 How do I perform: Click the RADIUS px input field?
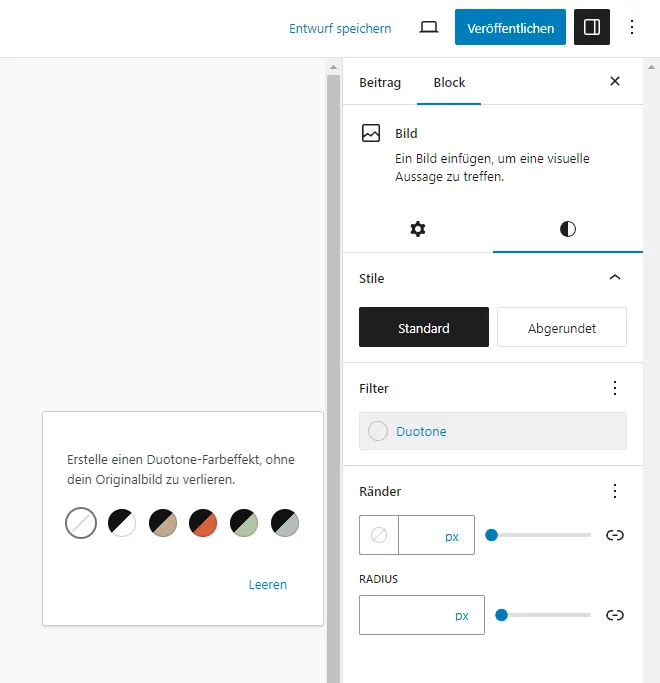[x=422, y=615]
